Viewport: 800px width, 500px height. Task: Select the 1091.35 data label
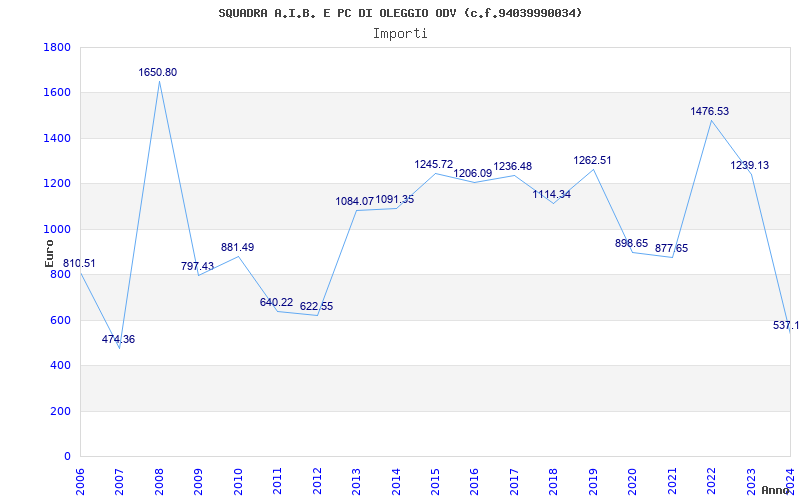(x=395, y=199)
